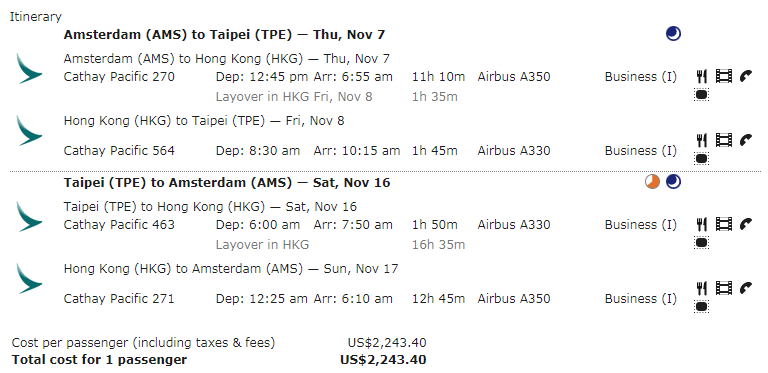Select the Amsterdam (AMS) to Taipei (TPE) heading

[224, 35]
